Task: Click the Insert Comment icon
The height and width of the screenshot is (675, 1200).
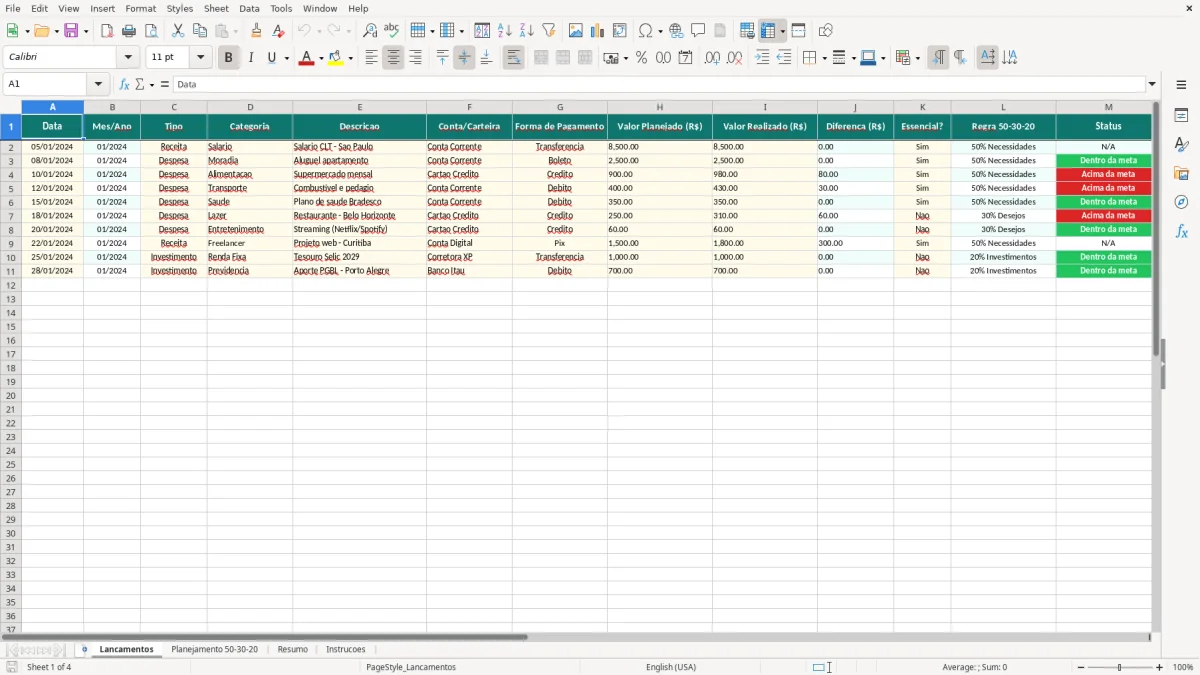Action: point(698,31)
